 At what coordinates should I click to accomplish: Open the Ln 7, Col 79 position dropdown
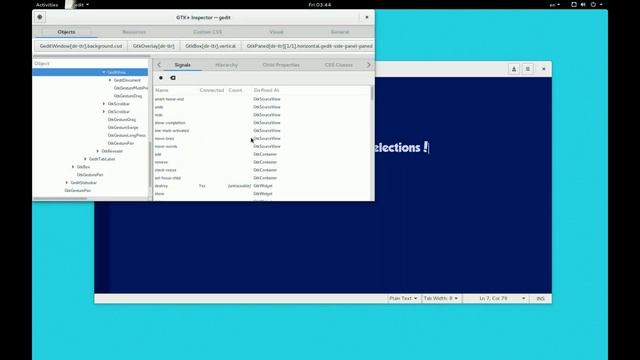pyautogui.click(x=502, y=298)
